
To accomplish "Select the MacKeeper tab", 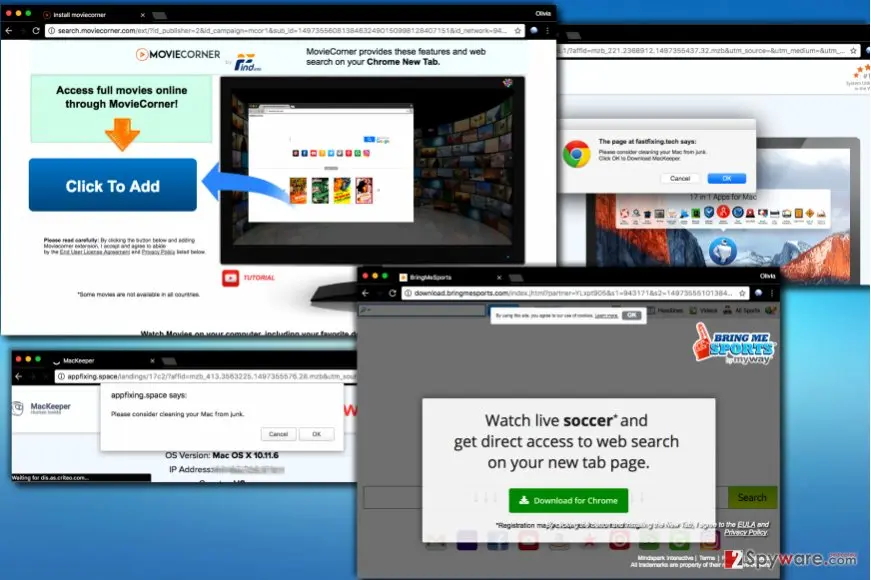I will (x=103, y=361).
